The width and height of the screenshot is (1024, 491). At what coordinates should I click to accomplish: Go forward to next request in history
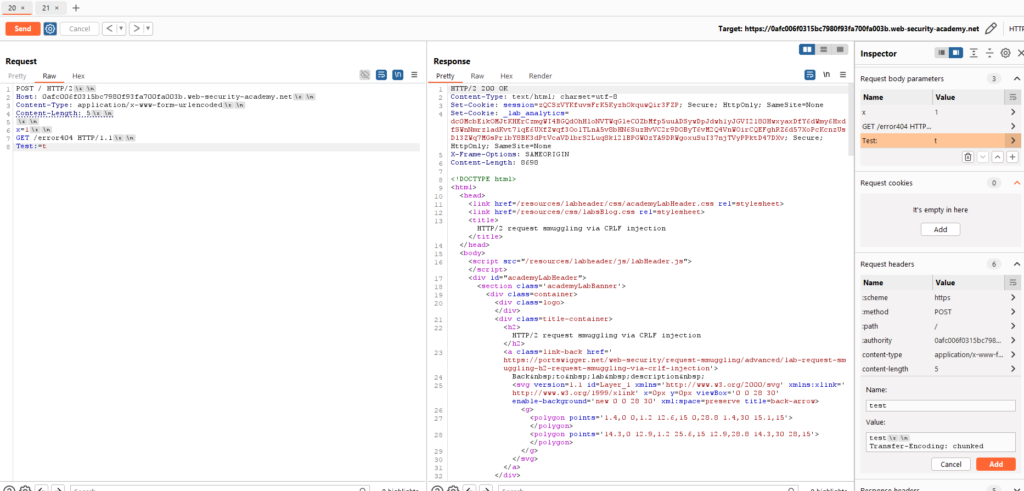[x=136, y=29]
